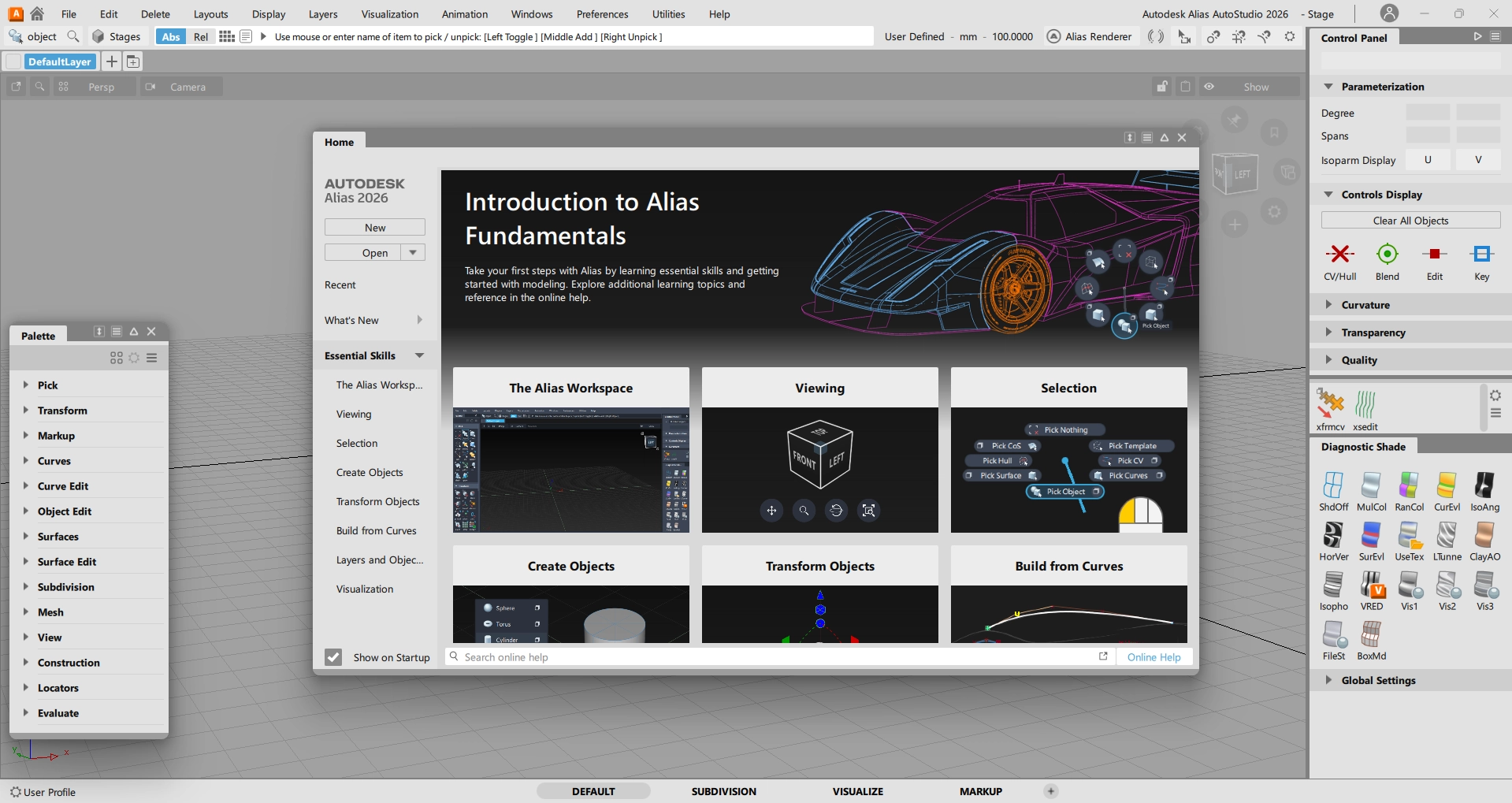Toggle the Show on Startup checkbox
The width and height of the screenshot is (1512, 803).
coord(333,657)
